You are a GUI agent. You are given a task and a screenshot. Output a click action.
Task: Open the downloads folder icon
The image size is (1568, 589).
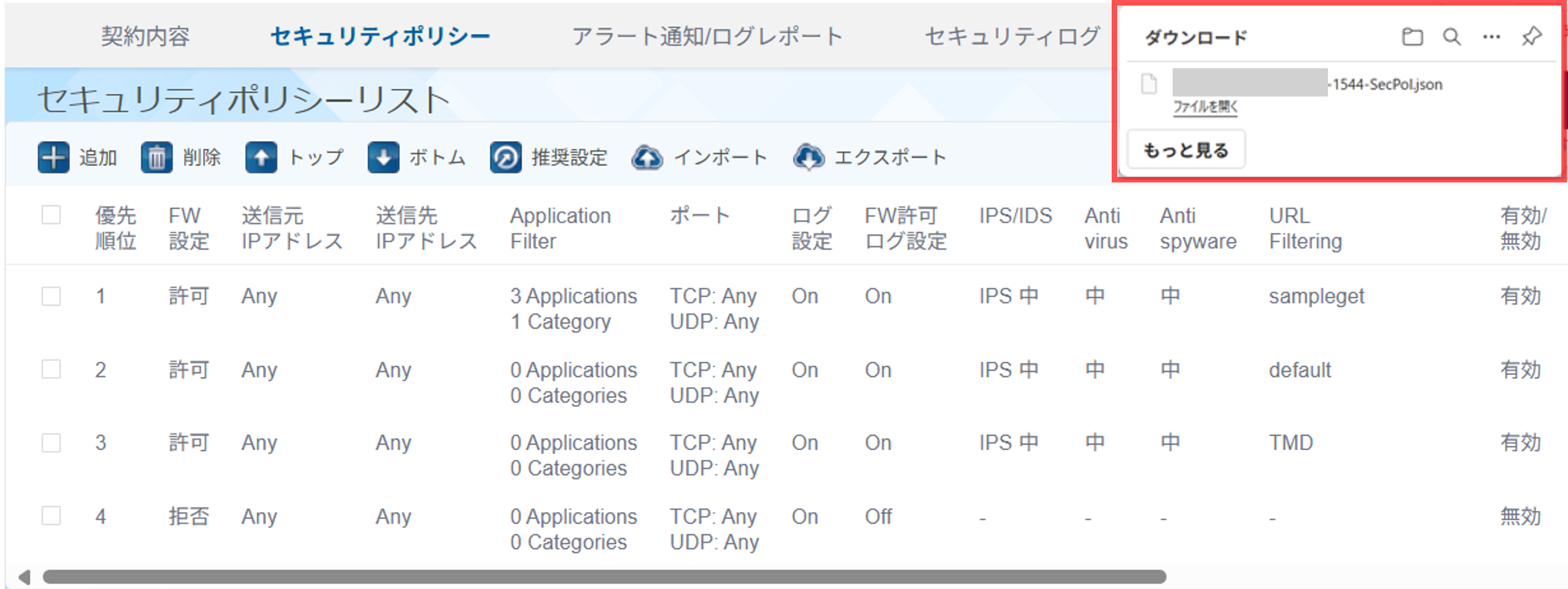(x=1412, y=37)
